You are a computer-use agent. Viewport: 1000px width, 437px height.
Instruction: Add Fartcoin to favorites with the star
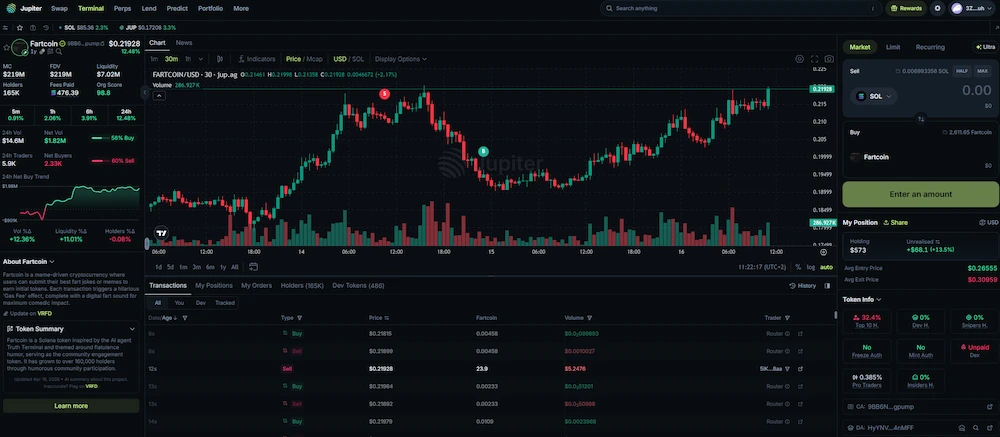coord(5,47)
